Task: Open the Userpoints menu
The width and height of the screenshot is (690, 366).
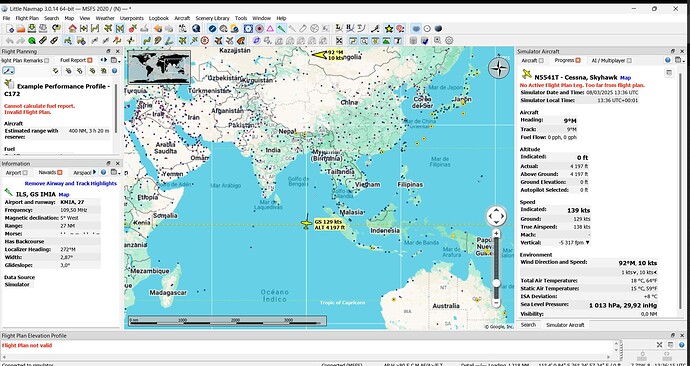Action: click(132, 18)
